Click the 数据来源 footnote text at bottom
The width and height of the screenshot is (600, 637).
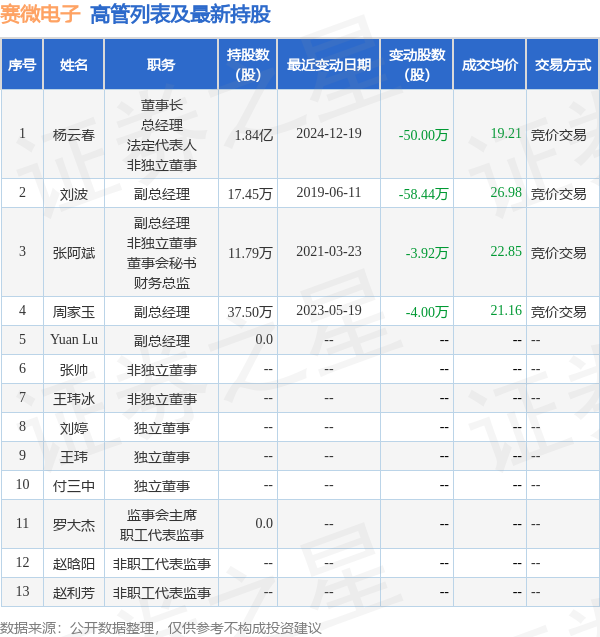161,627
